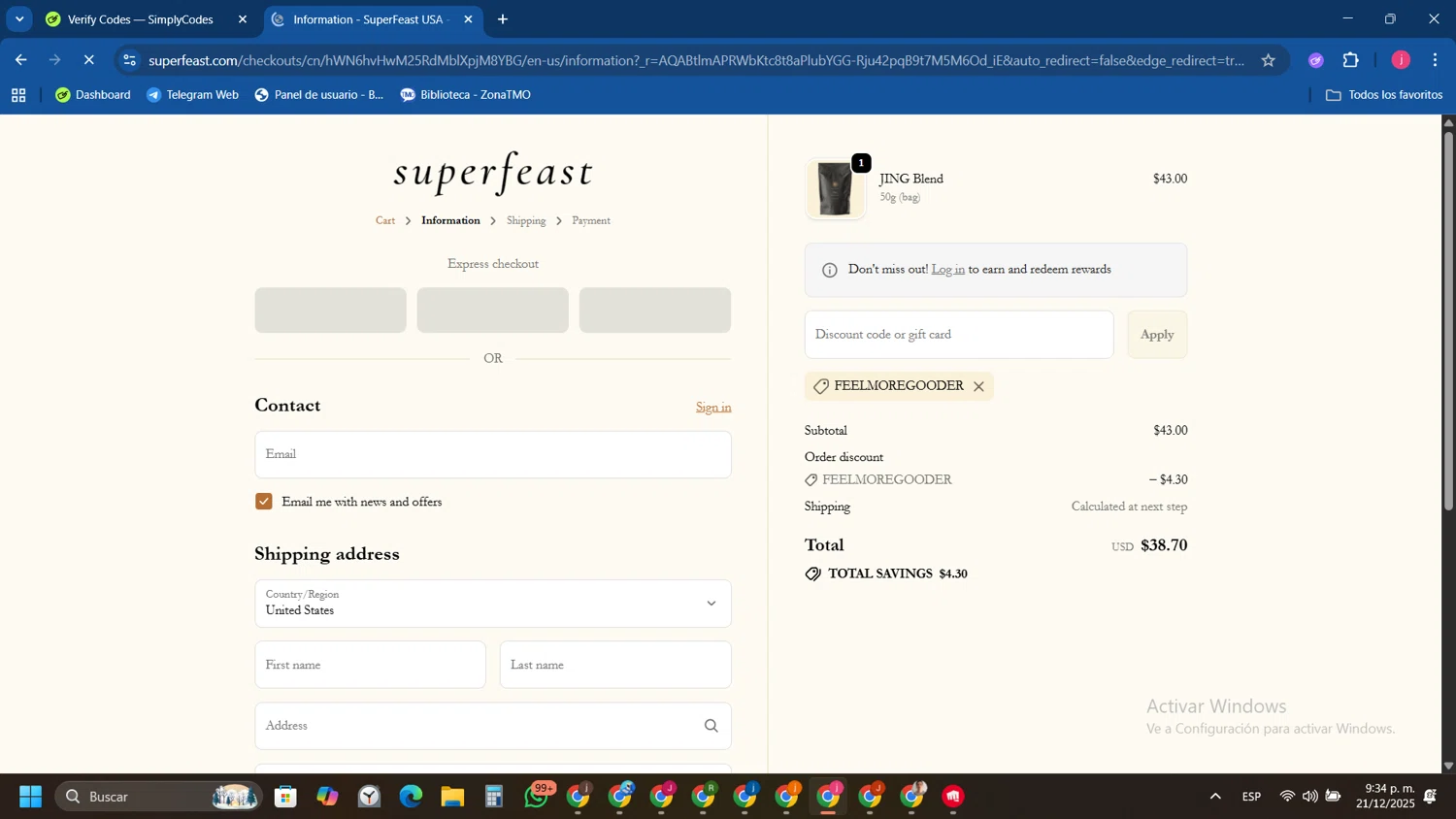Open Biblioteca - ZonaTMO bookmark
The image size is (1456, 819).
tap(466, 95)
